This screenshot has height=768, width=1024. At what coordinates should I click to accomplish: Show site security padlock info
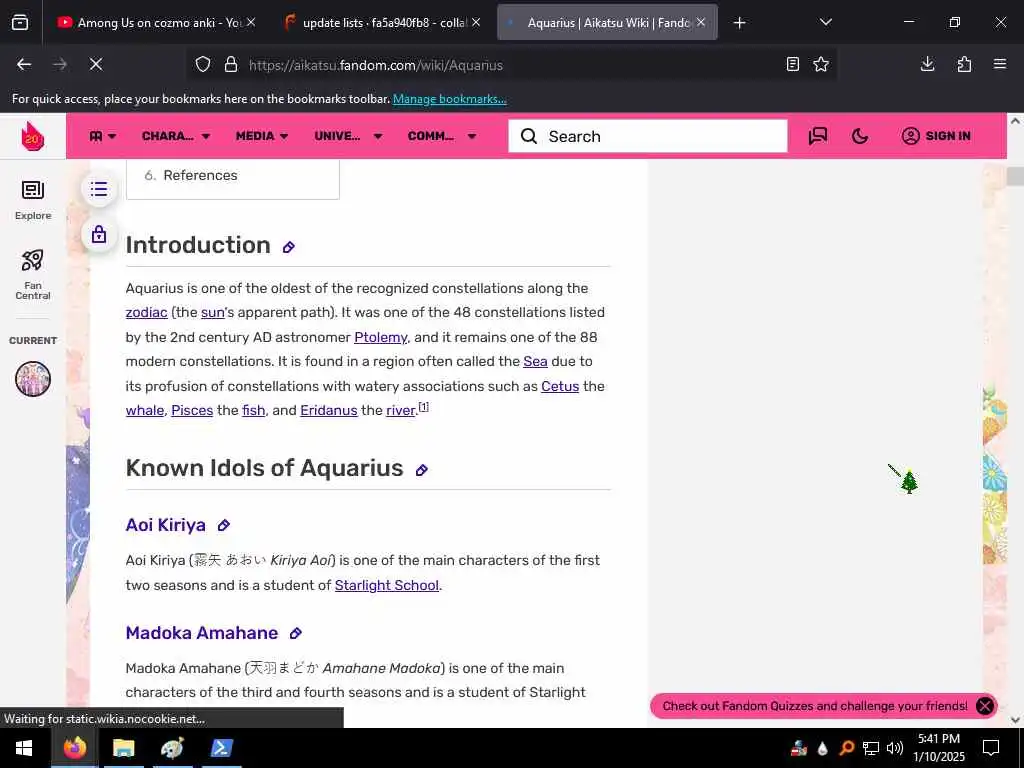(x=231, y=65)
